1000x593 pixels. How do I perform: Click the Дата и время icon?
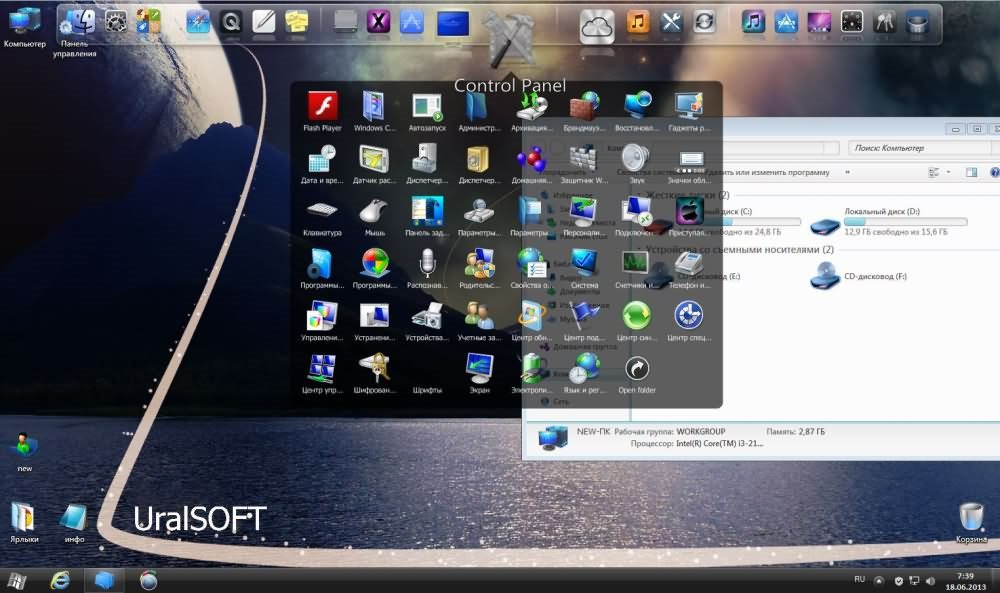[322, 159]
